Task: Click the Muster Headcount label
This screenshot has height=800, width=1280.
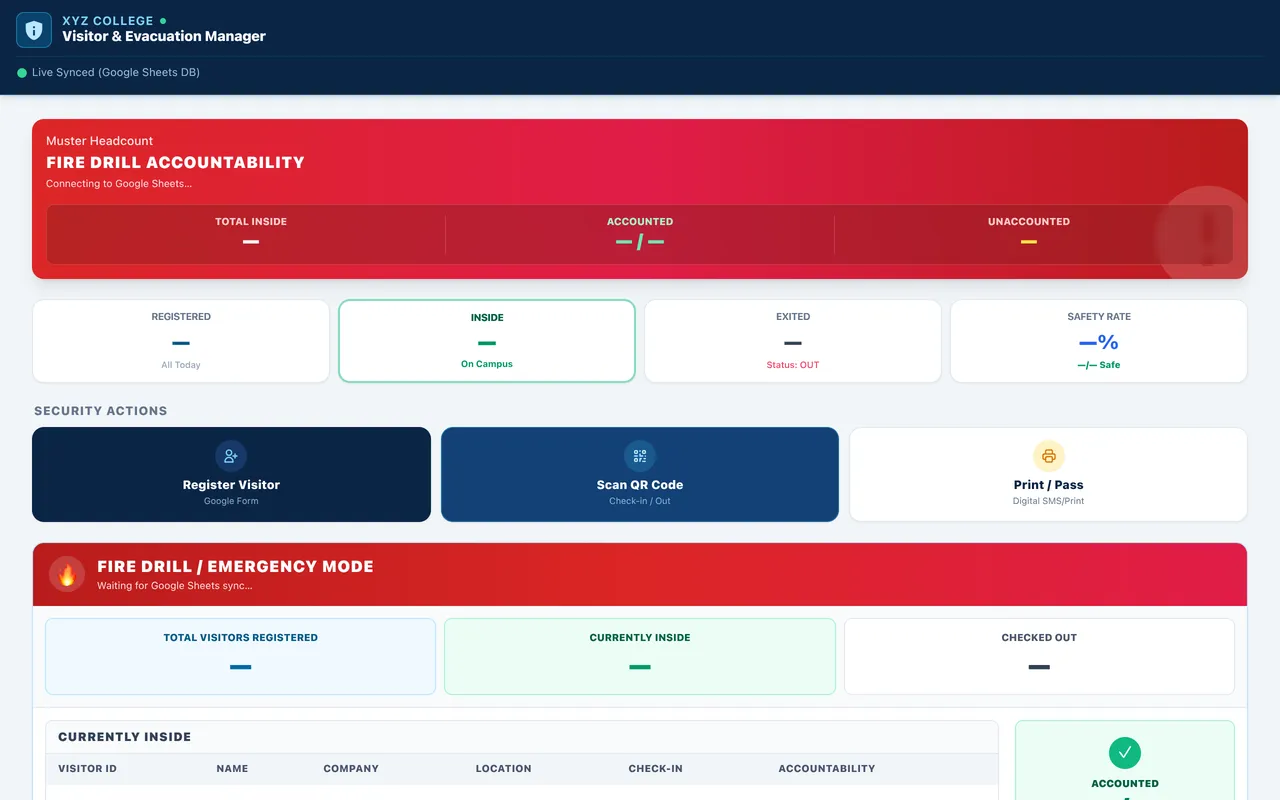Action: [x=100, y=141]
